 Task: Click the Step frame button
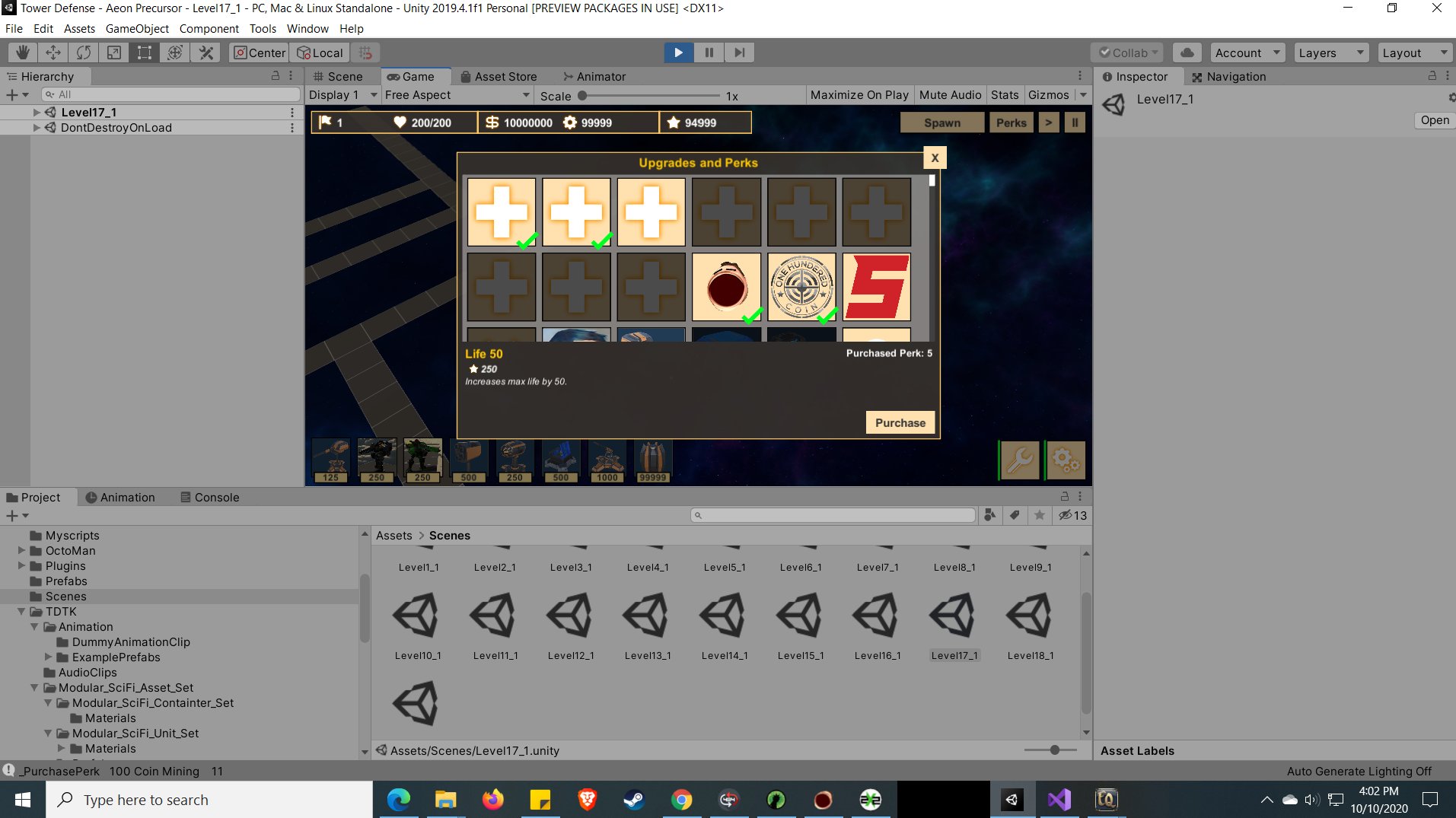click(x=739, y=53)
